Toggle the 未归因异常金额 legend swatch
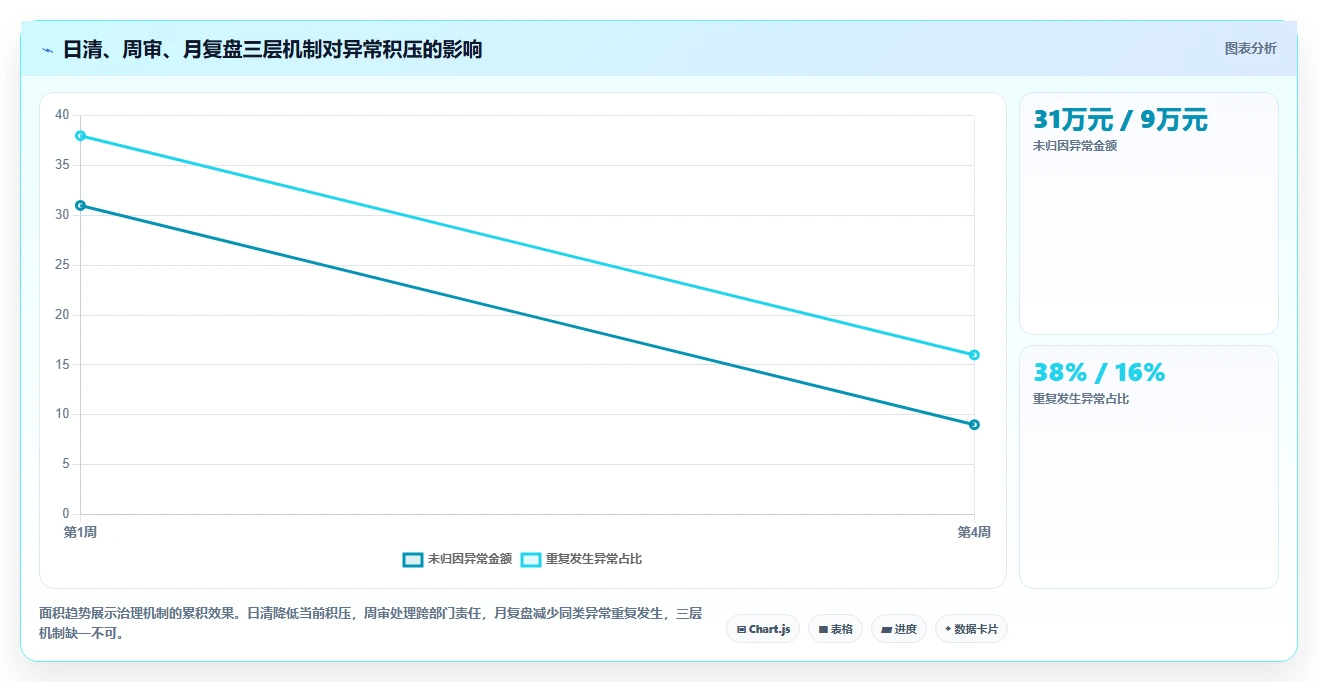 tap(413, 559)
